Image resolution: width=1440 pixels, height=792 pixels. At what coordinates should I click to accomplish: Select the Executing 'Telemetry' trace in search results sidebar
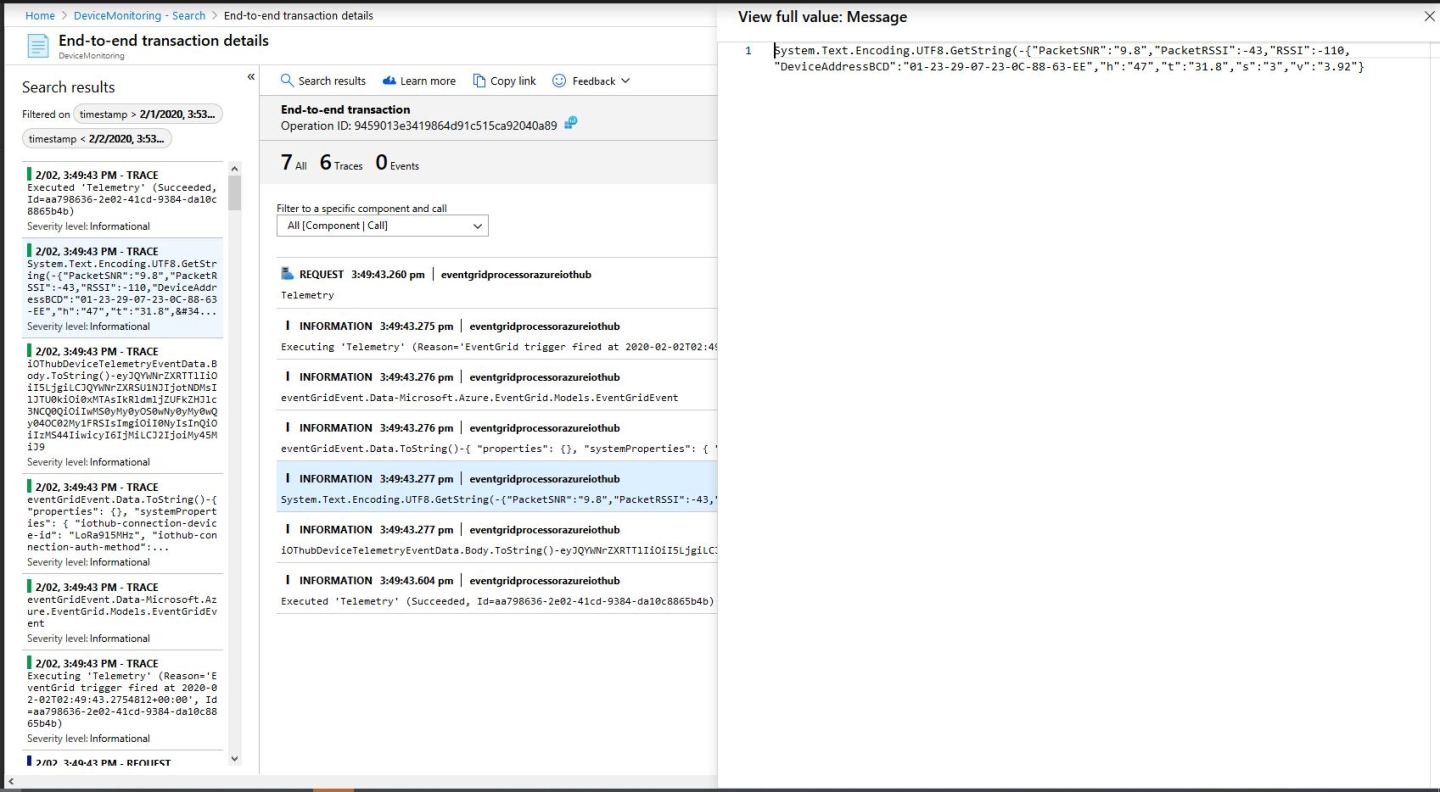[x=123, y=700]
